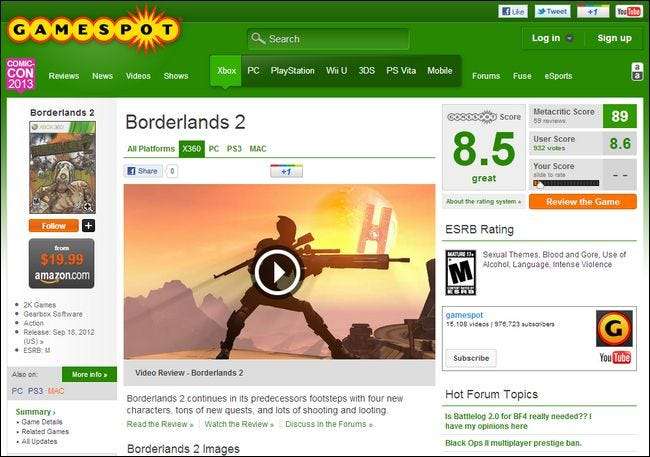Click the ESRB Mature rating icon
Image resolution: width=650 pixels, height=457 pixels.
pyautogui.click(x=461, y=272)
